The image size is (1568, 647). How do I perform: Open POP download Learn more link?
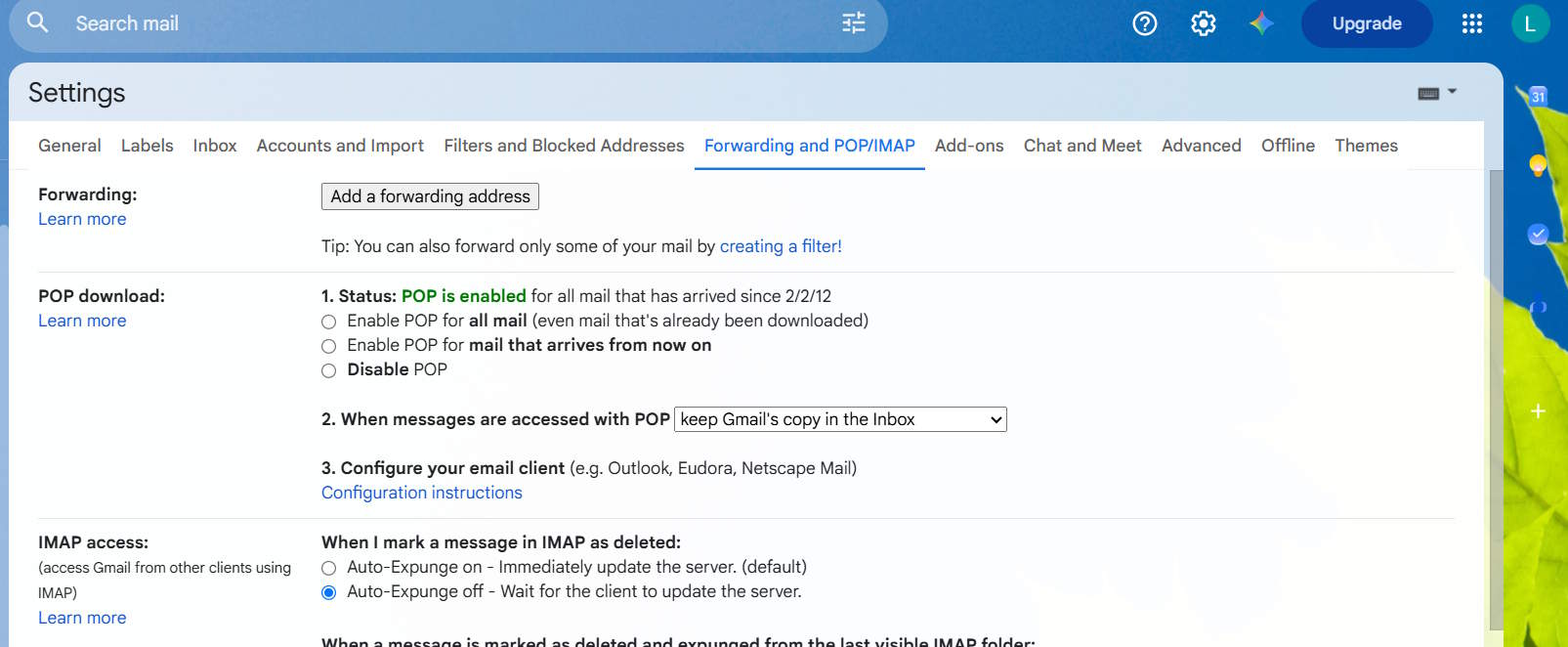[82, 321]
